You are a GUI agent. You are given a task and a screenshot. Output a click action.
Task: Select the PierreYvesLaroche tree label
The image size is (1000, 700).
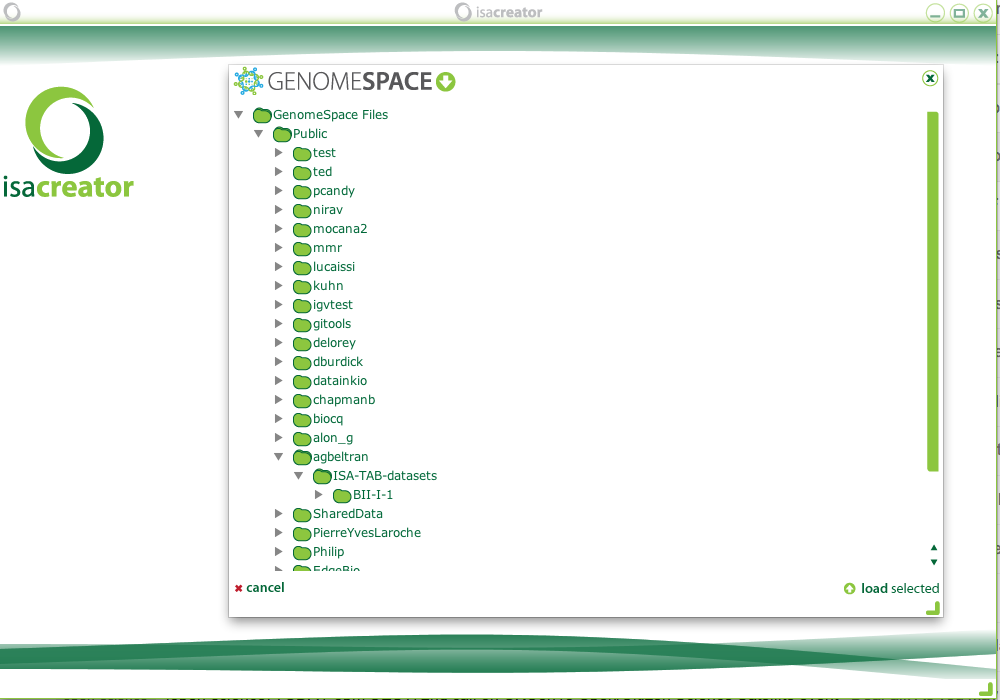pos(367,533)
